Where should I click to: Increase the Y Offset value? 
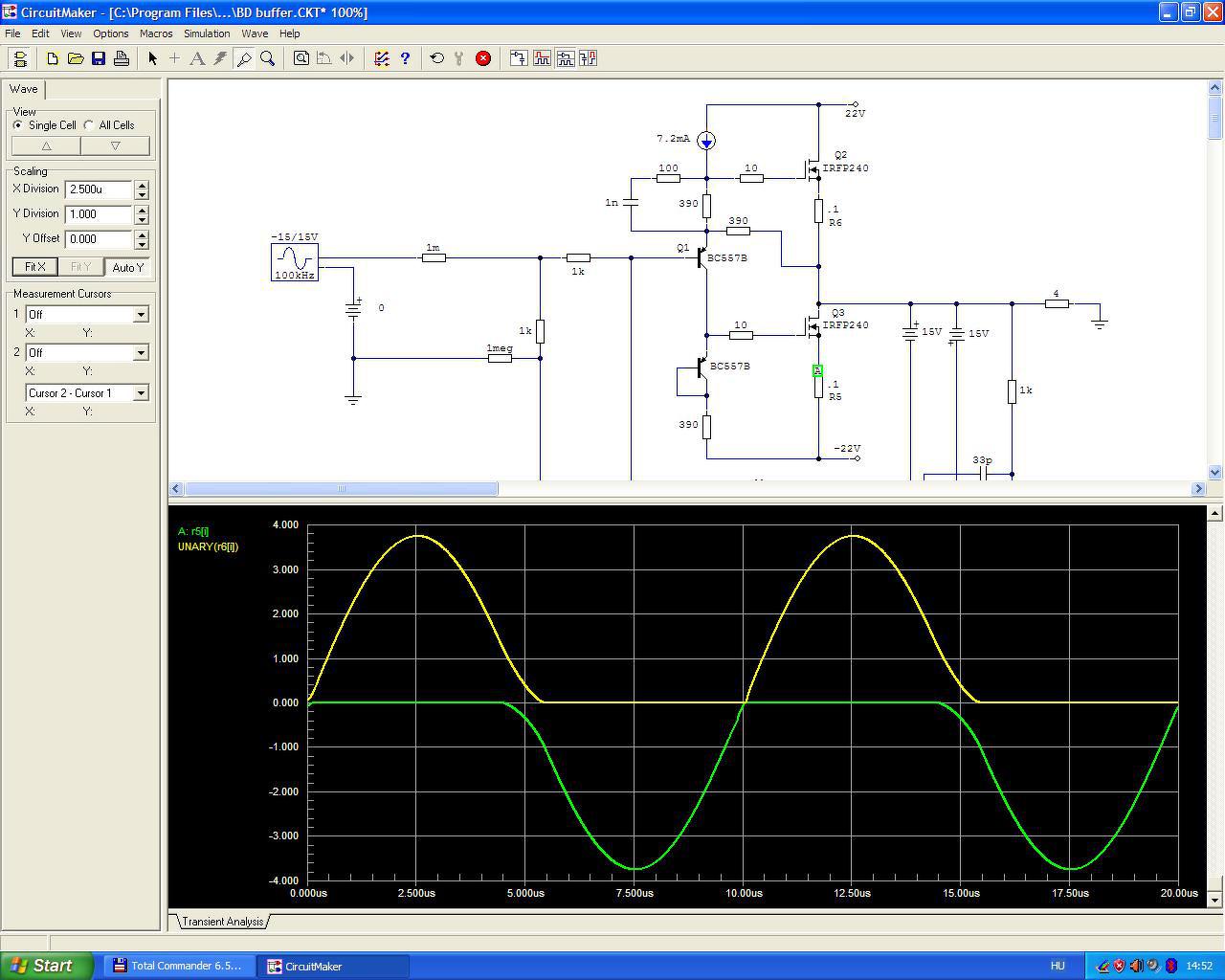pyautogui.click(x=142, y=234)
